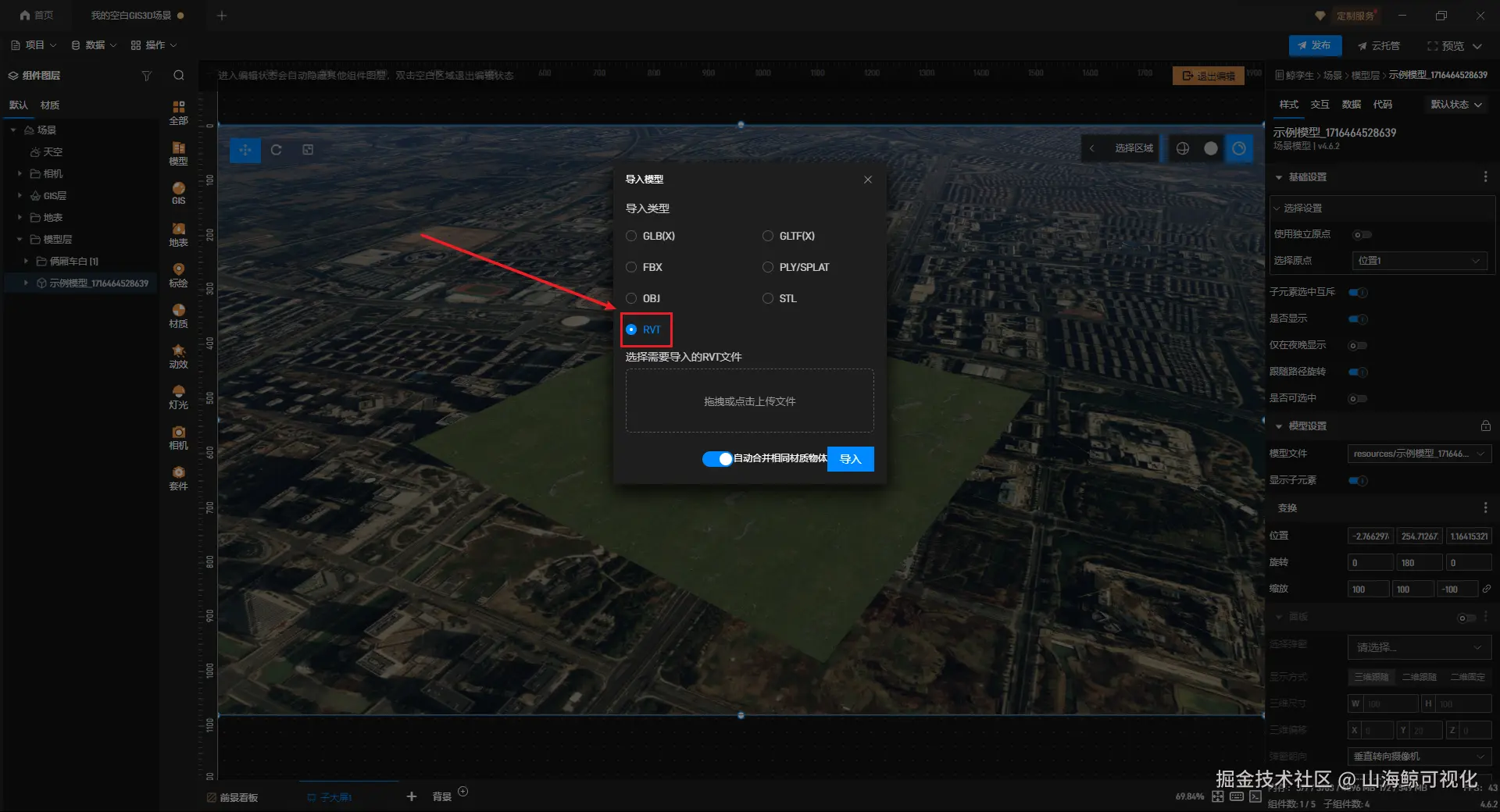Switch to solid white sphere display mode
1500x812 pixels.
click(x=1211, y=148)
